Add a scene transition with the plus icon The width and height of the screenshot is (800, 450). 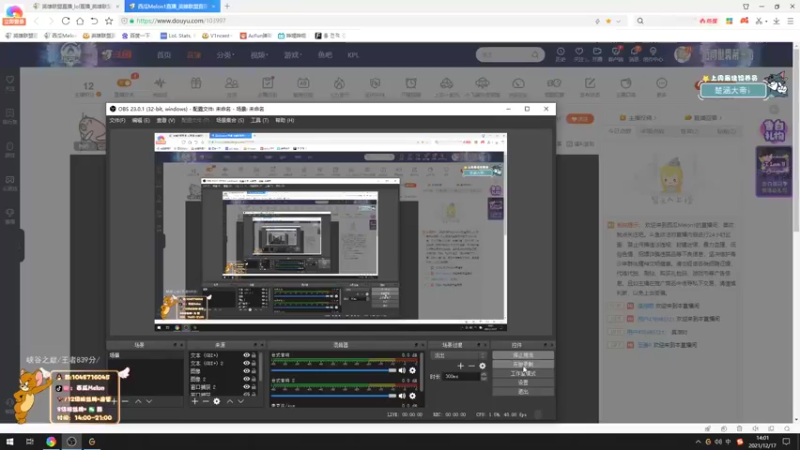pyautogui.click(x=460, y=366)
